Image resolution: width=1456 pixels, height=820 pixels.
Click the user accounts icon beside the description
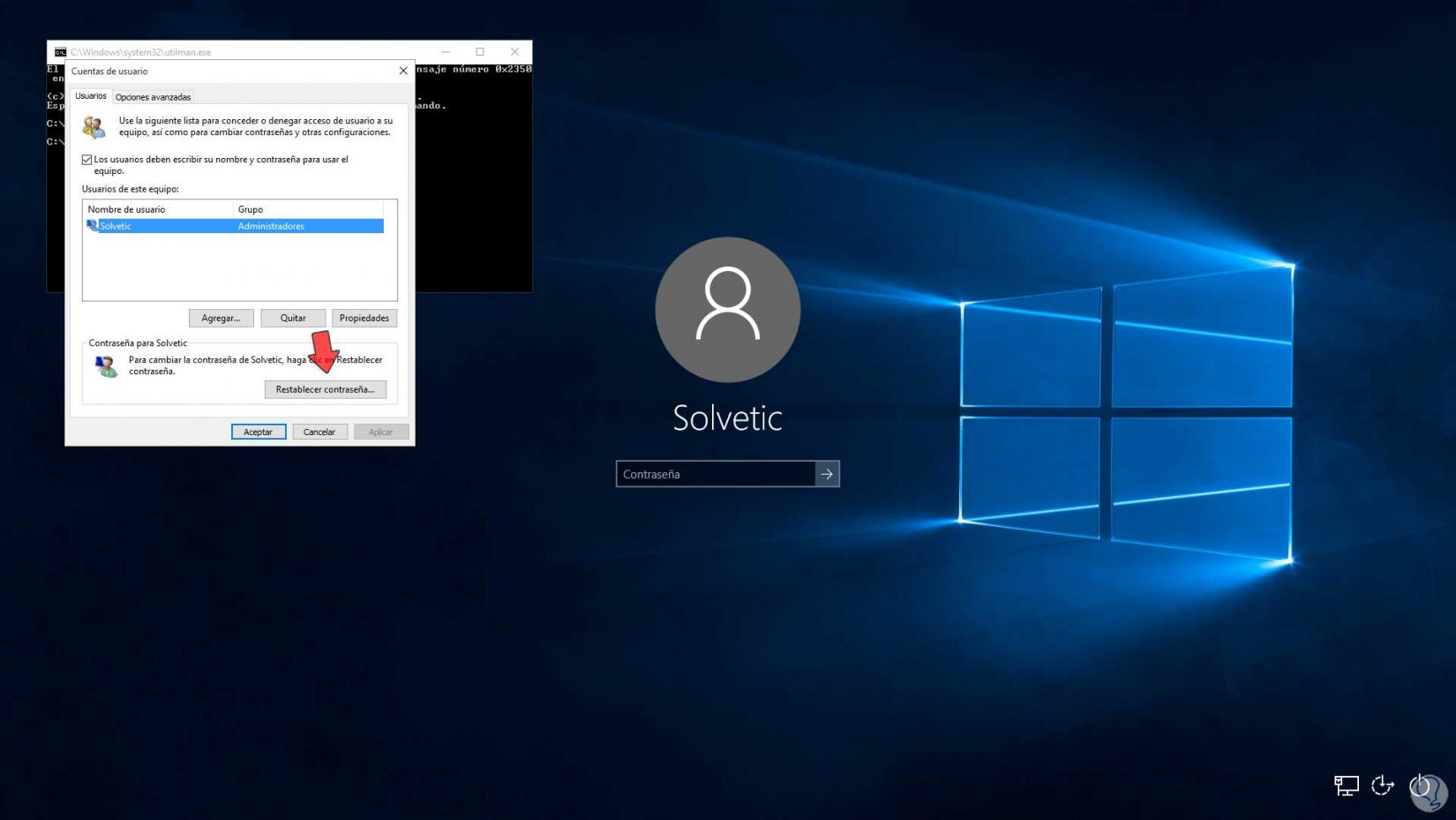point(94,127)
